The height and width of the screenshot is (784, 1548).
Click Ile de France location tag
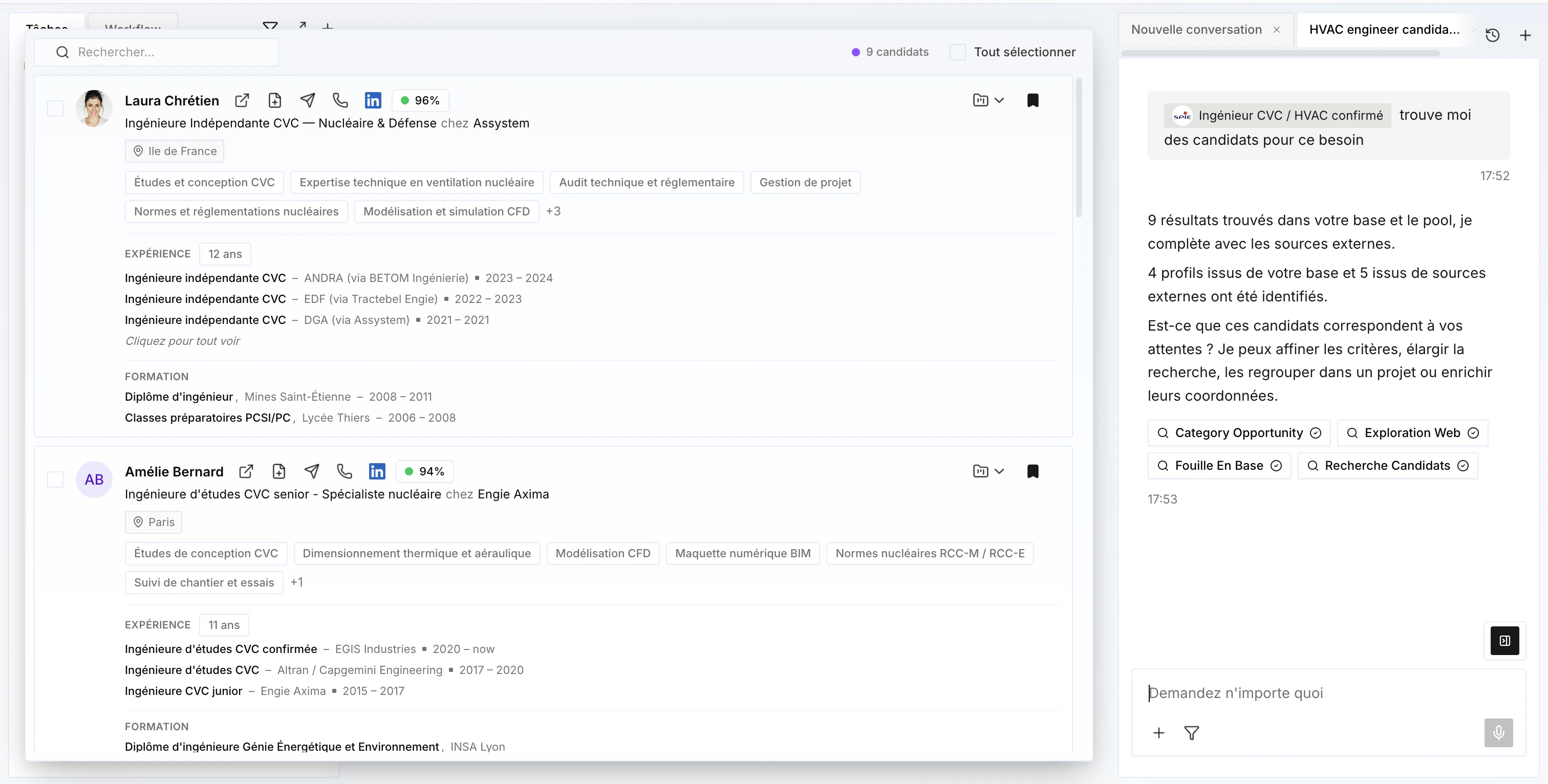click(x=175, y=151)
